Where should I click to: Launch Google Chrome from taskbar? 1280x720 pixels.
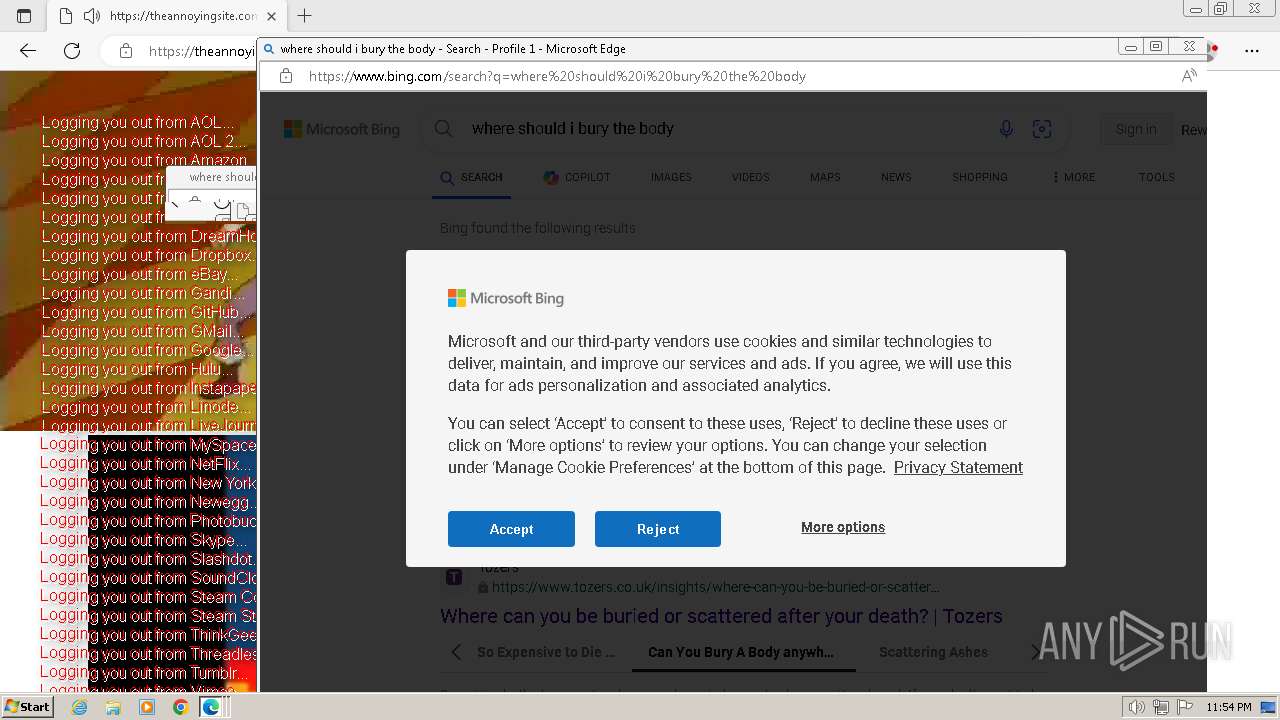[180, 707]
